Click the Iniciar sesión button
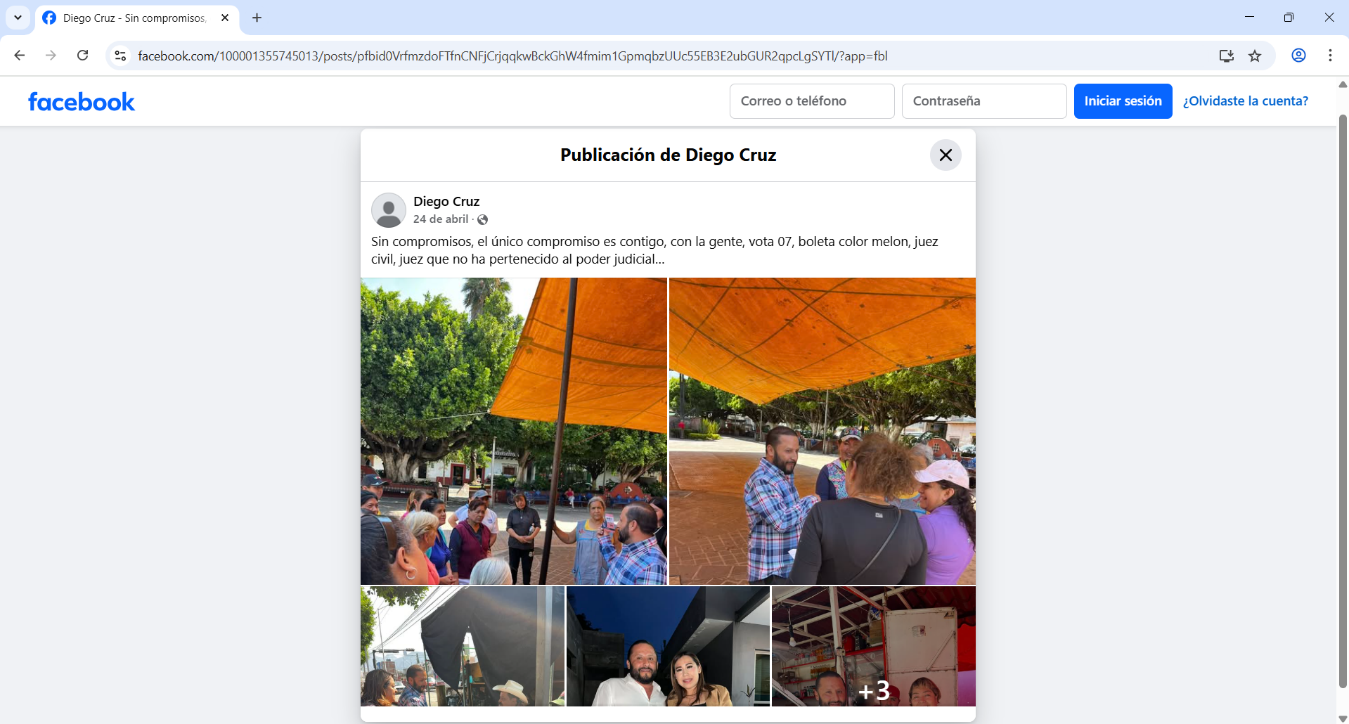The width and height of the screenshot is (1349, 724). (1123, 101)
